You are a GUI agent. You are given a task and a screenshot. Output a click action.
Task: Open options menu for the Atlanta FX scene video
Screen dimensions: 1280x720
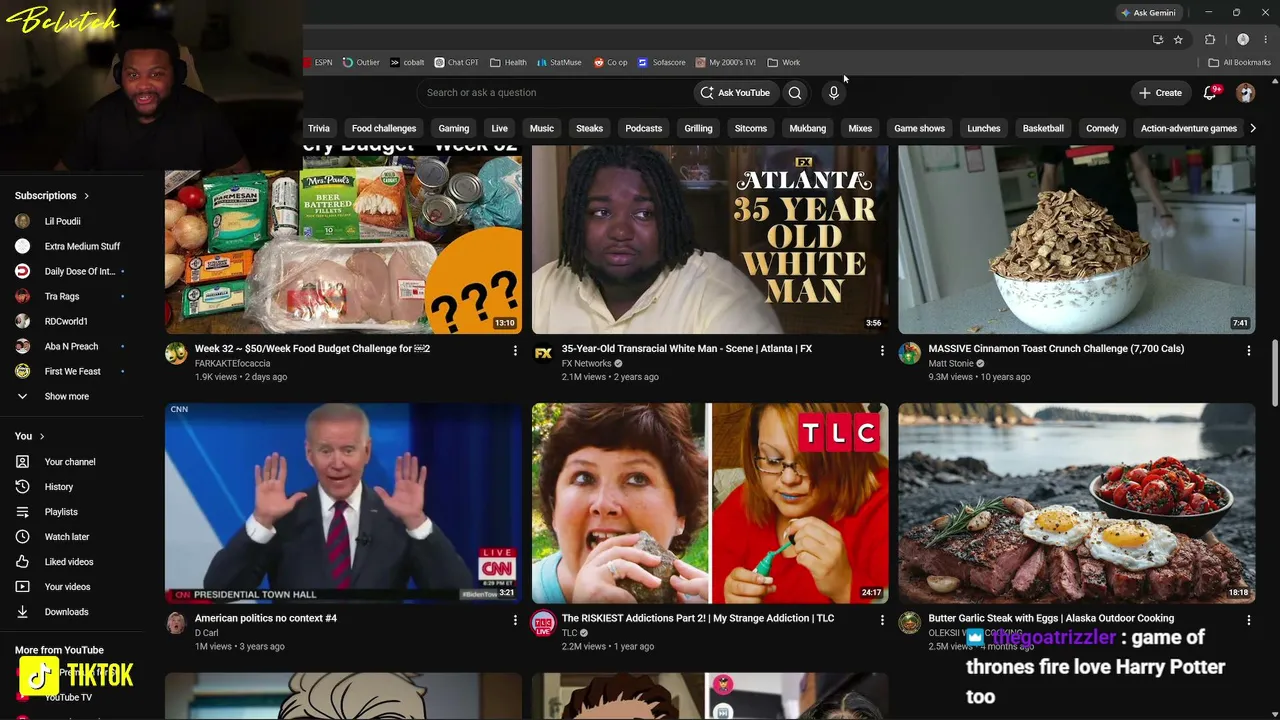coord(882,351)
